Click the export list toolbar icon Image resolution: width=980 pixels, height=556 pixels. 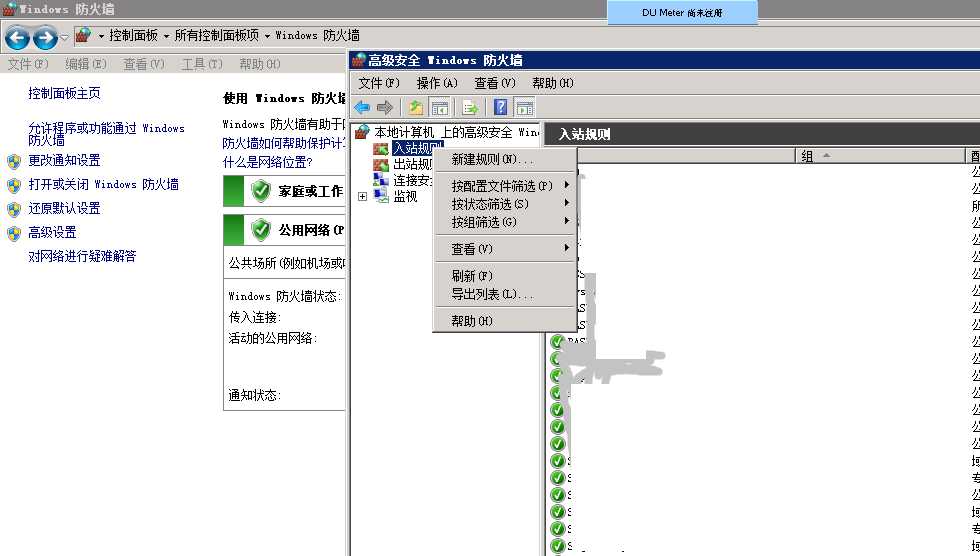[470, 107]
